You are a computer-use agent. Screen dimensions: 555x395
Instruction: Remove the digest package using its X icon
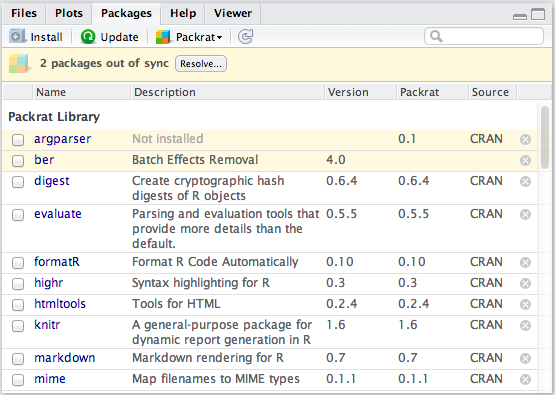point(525,182)
